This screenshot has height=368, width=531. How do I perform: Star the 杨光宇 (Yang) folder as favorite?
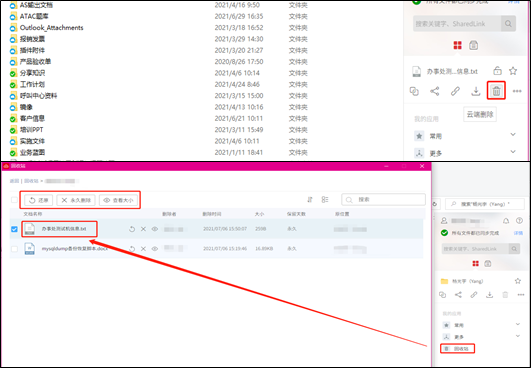[x=517, y=281]
